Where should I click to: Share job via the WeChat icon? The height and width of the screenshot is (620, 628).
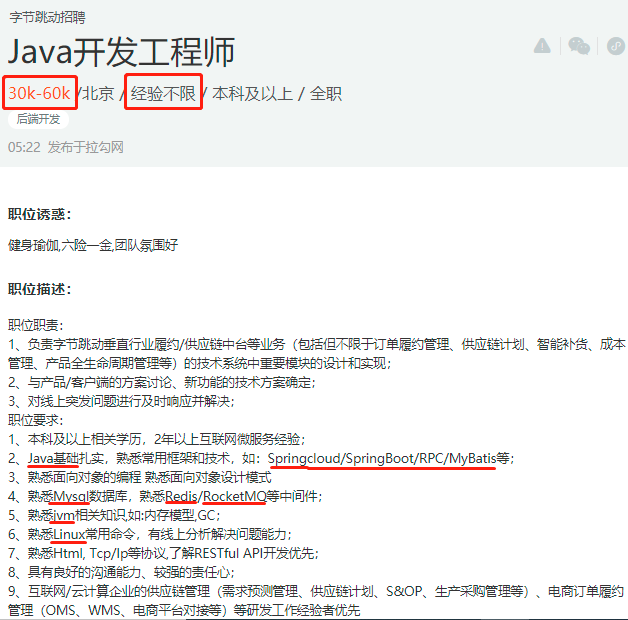579,46
